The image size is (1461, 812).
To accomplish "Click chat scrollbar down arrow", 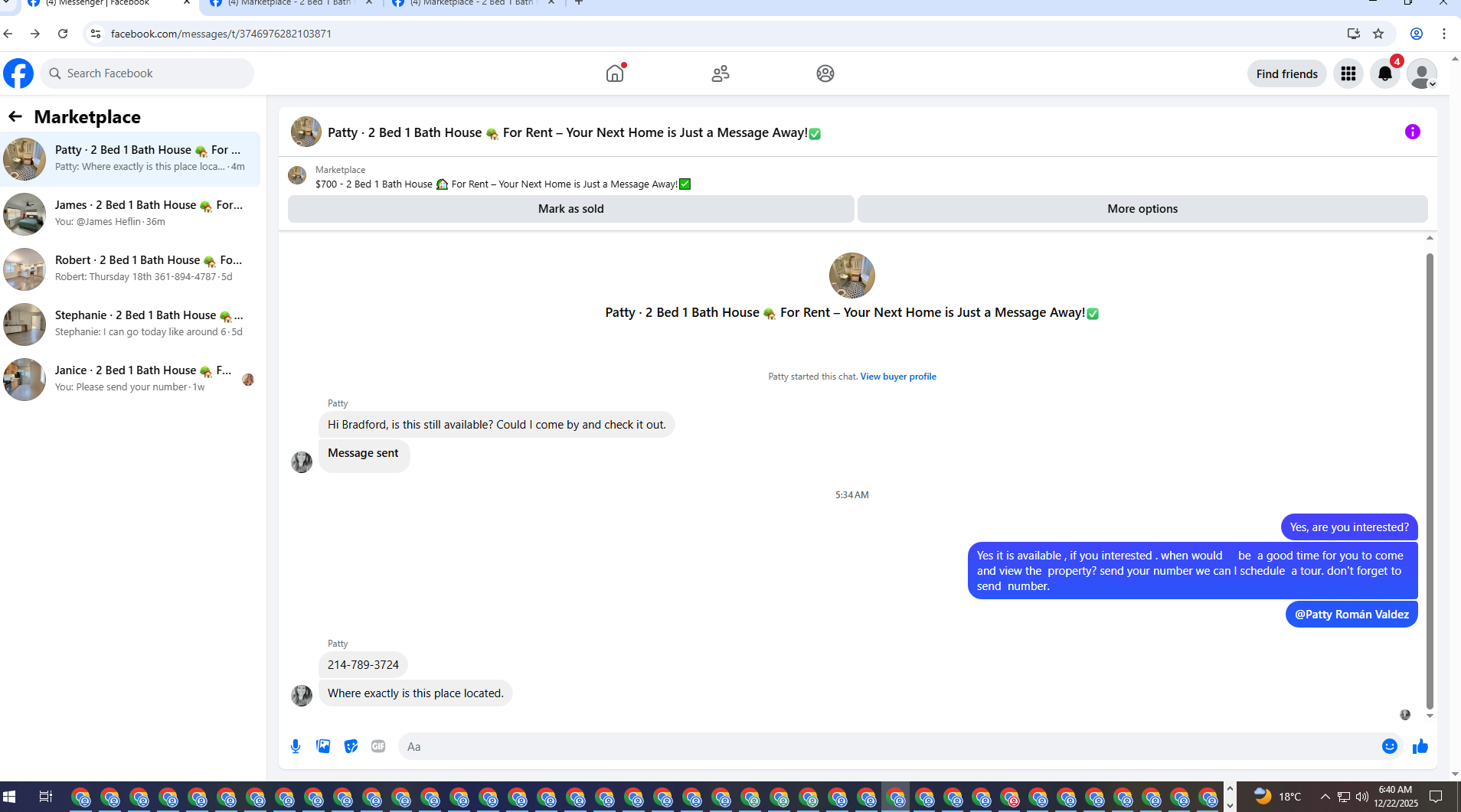I will [1430, 716].
